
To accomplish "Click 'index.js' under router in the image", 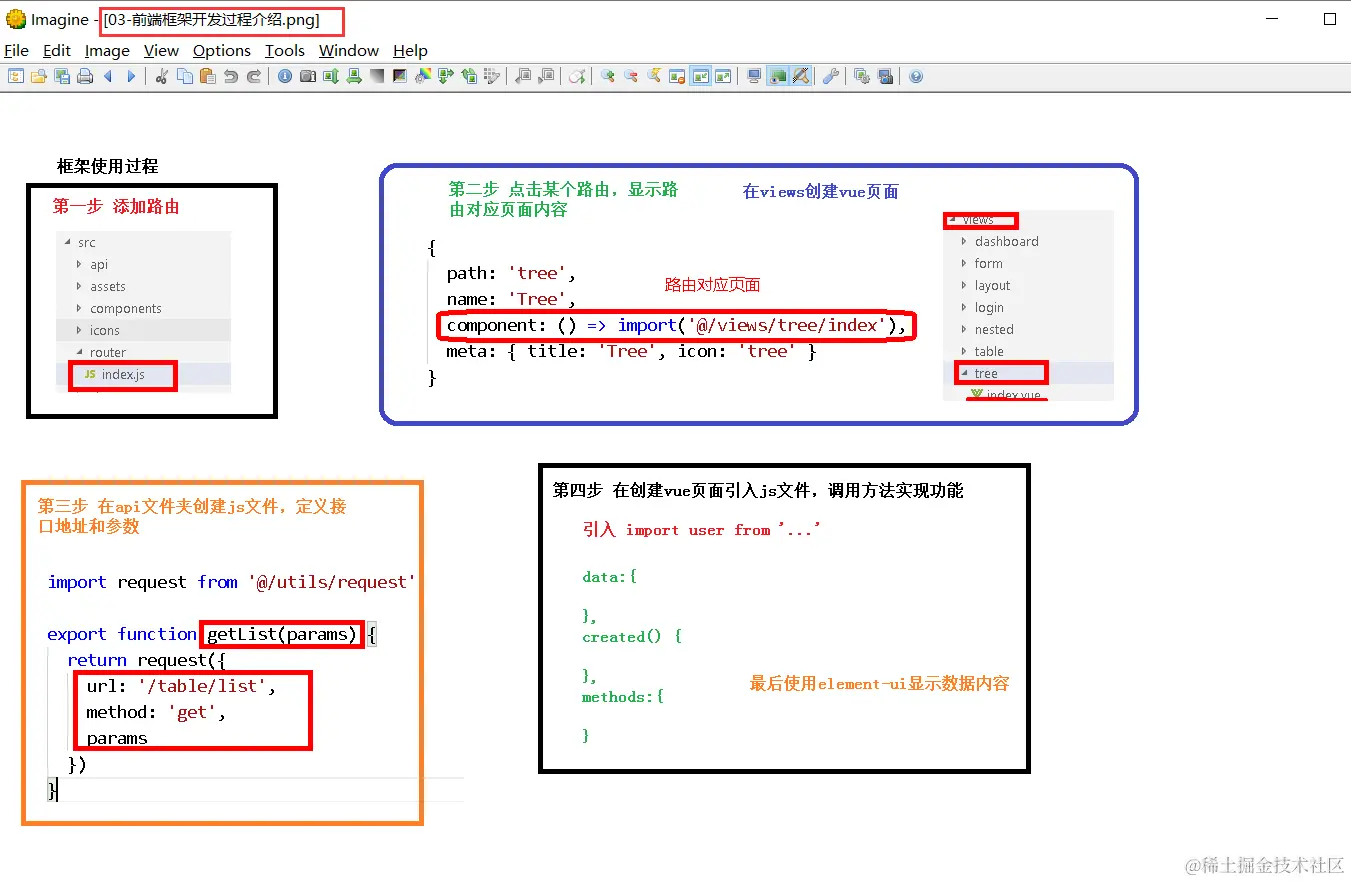I will [123, 375].
